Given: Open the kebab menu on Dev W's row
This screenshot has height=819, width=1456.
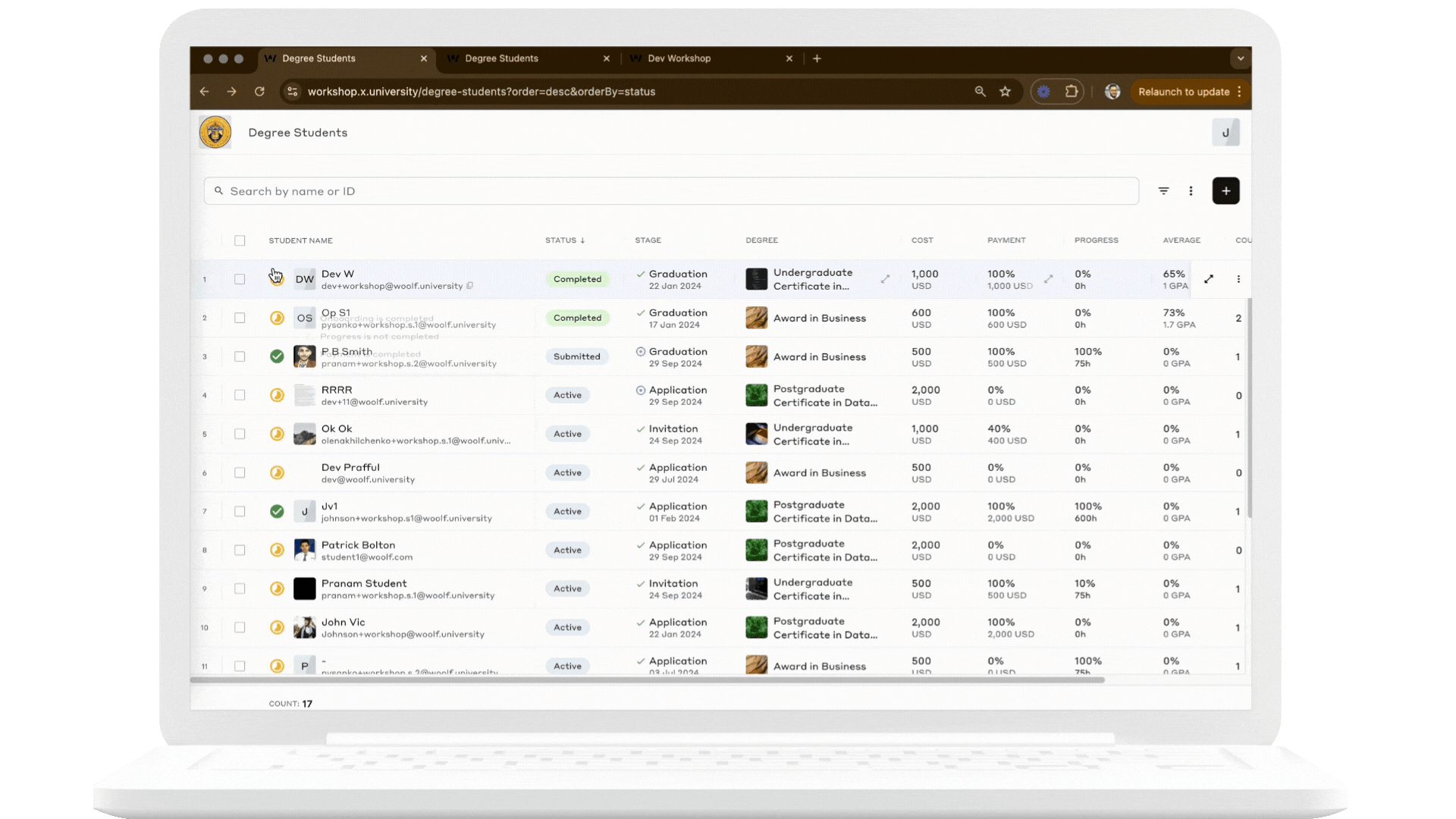Looking at the screenshot, I should 1238,278.
